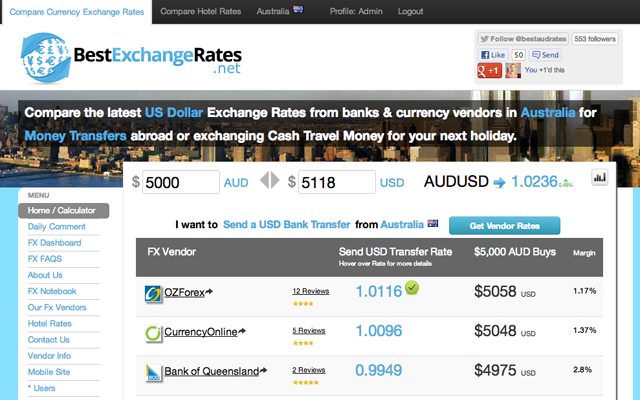
Task: Open Bank of Queensland 2 Reviews
Action: pos(309,370)
